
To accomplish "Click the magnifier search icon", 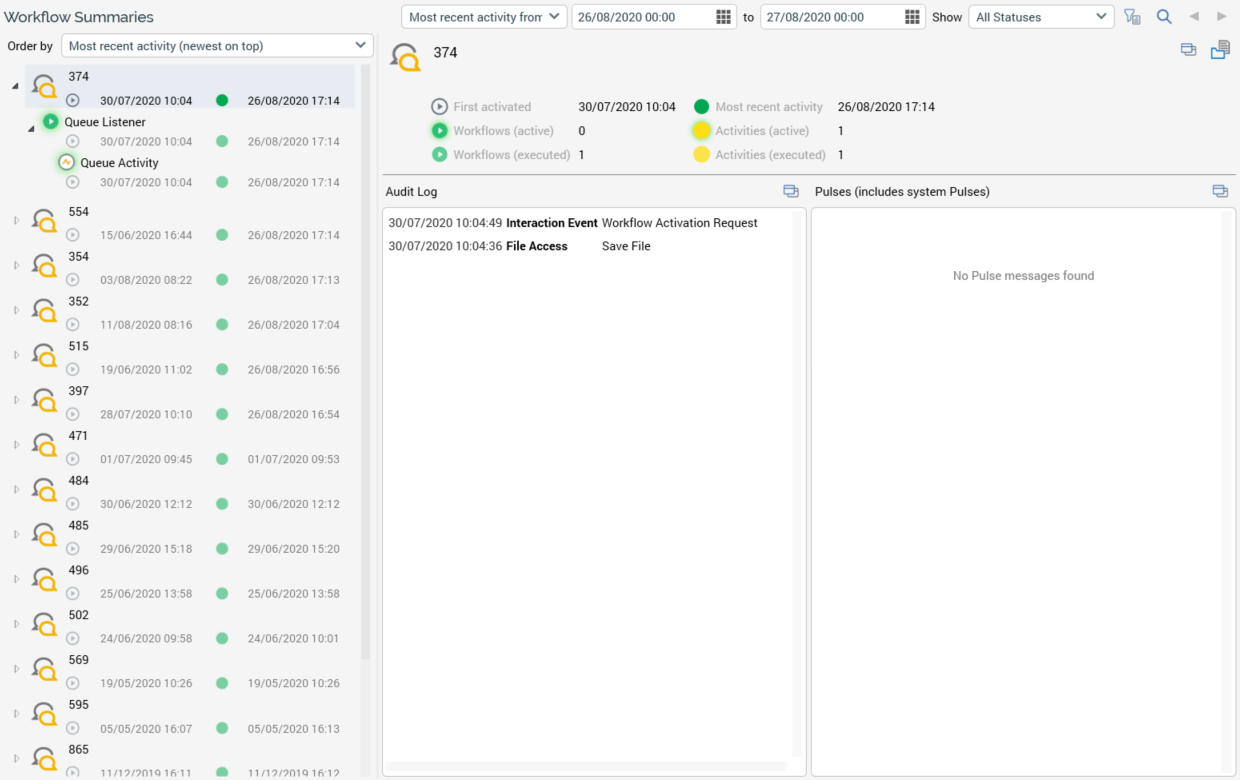I will coord(1164,17).
